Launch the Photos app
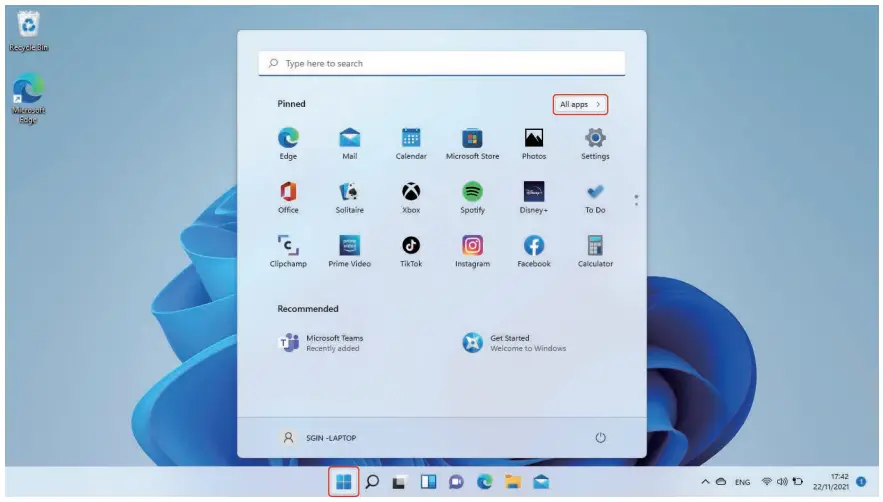 pos(533,144)
